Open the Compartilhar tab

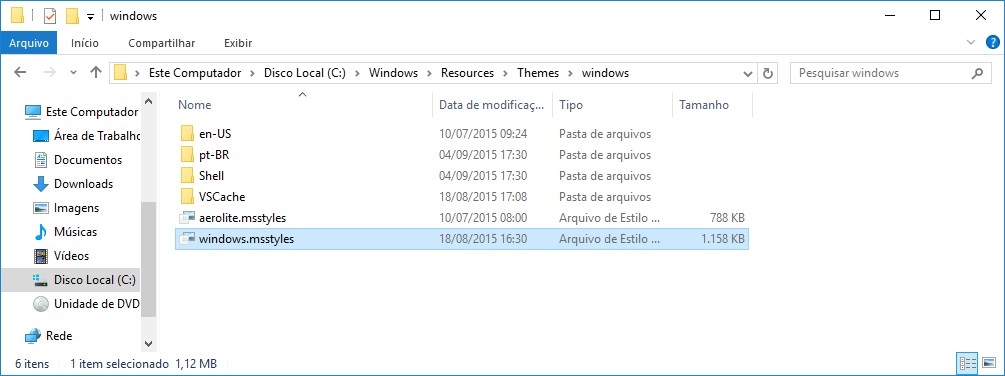(x=162, y=43)
